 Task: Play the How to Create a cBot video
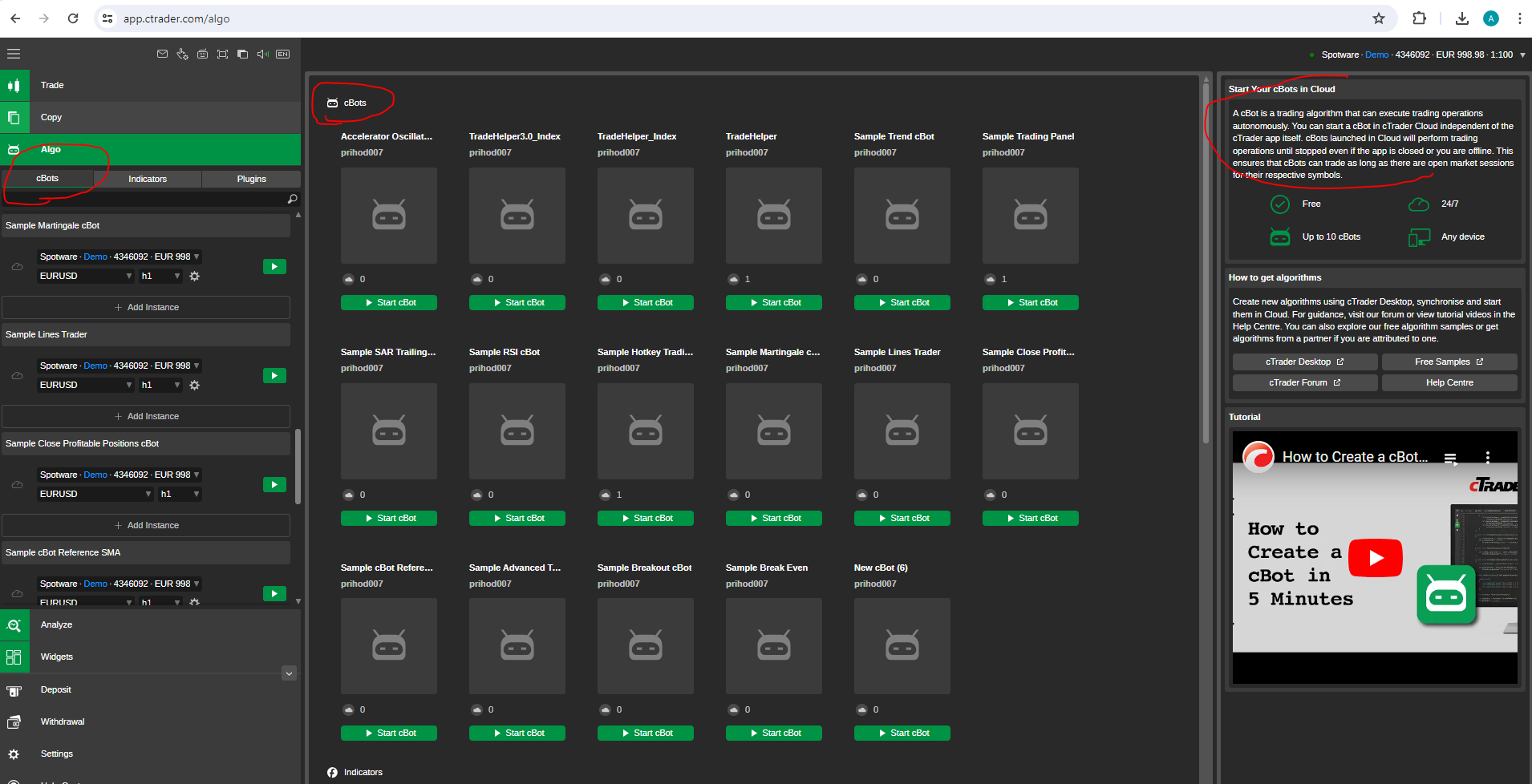(1376, 558)
